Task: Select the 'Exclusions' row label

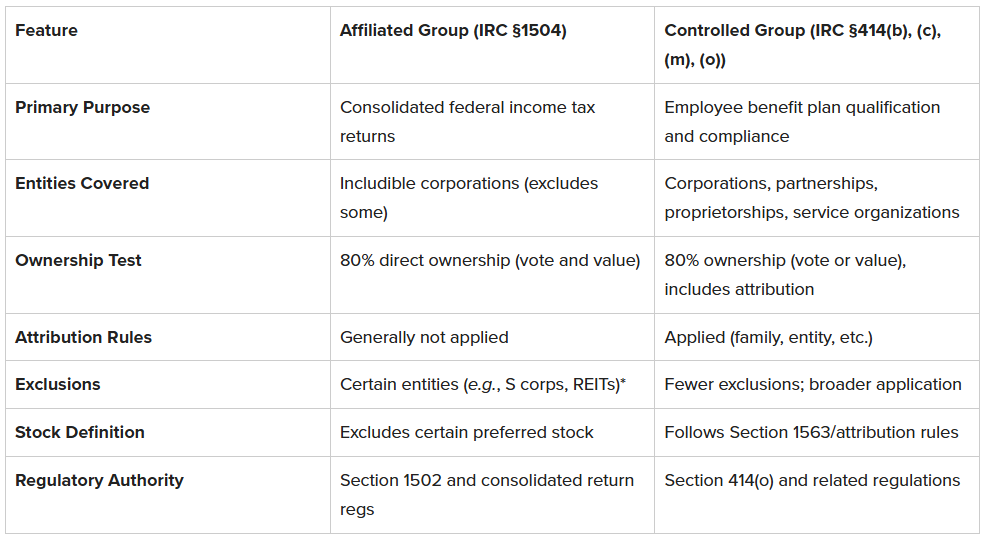Action: click(58, 385)
